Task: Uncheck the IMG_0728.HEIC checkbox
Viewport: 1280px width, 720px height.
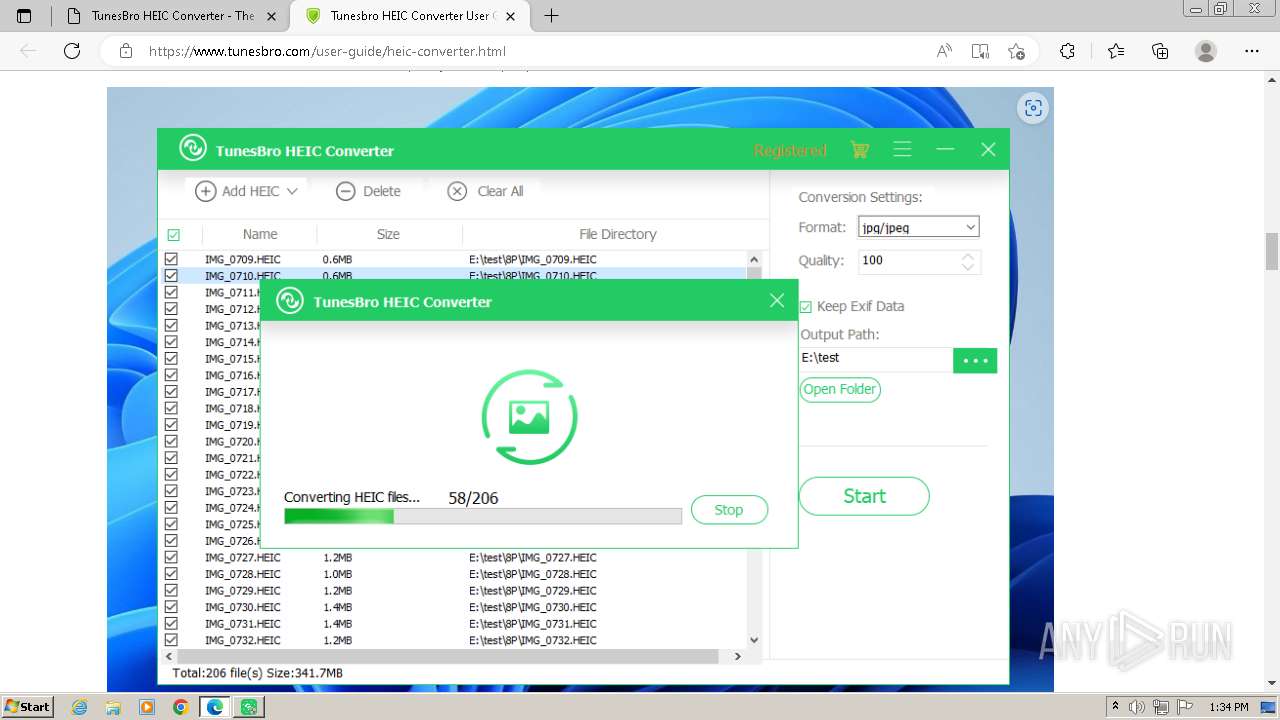Action: [171, 574]
